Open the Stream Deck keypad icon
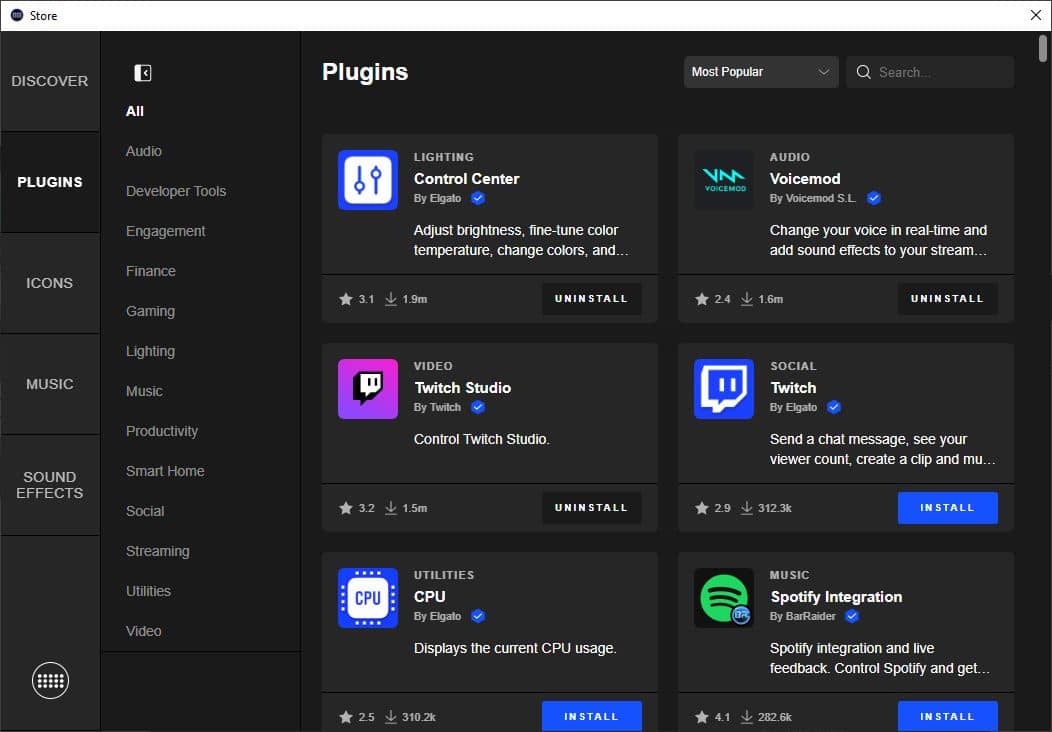The height and width of the screenshot is (732, 1052). (50, 680)
